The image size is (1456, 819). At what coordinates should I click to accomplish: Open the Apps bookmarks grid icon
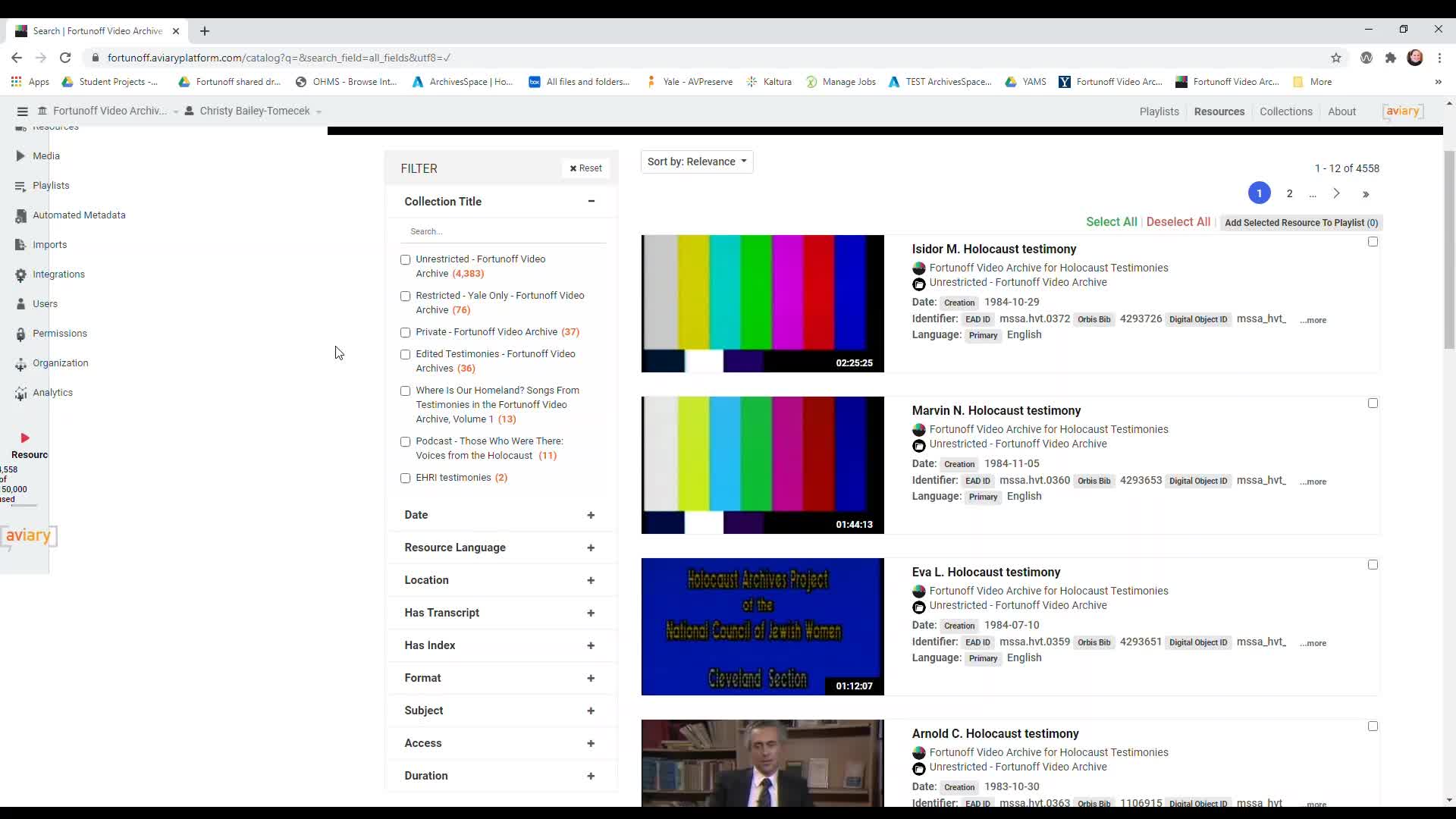[16, 82]
